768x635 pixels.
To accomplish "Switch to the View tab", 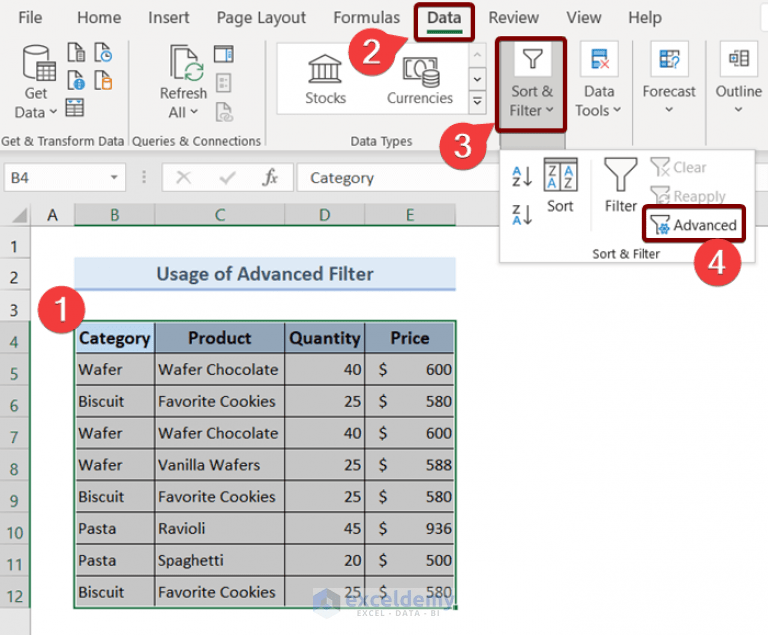I will click(x=583, y=18).
